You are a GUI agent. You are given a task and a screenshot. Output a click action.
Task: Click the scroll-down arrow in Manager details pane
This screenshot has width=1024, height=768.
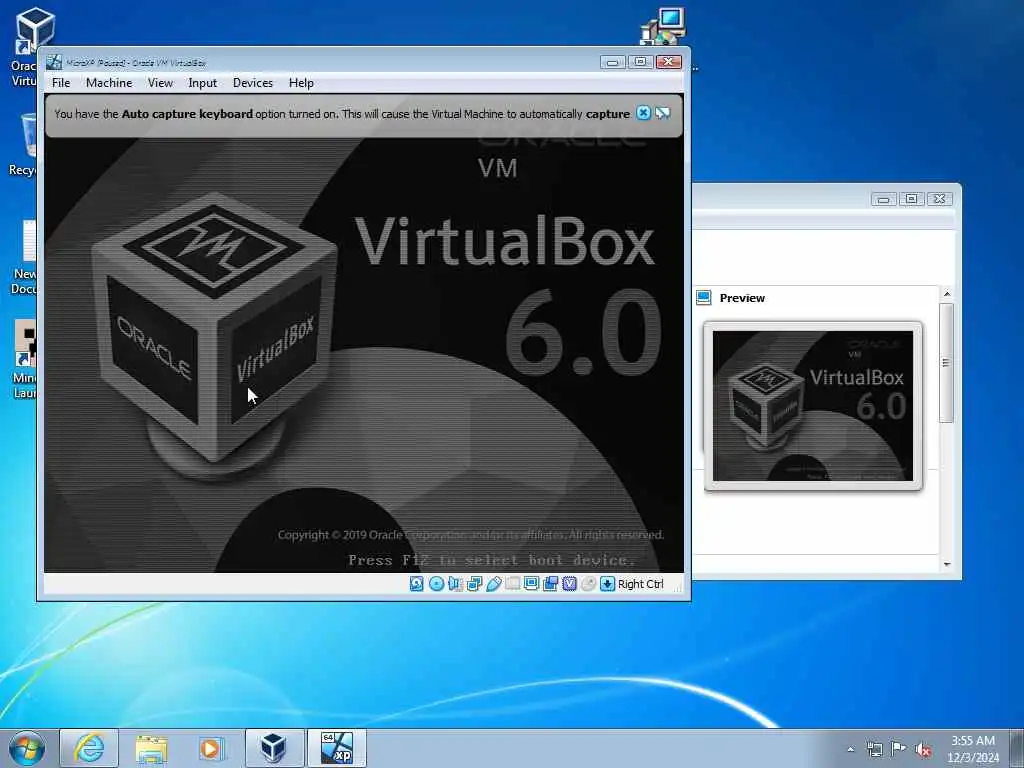(x=947, y=564)
